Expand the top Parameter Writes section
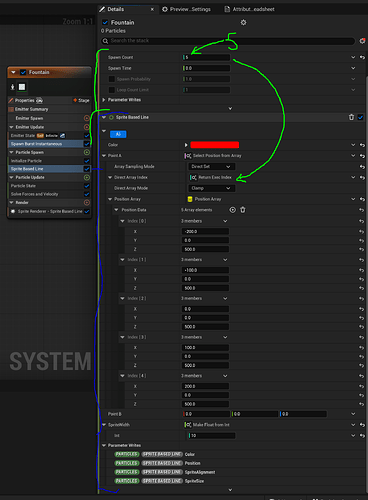Image resolution: width=368 pixels, height=500 pixels. (104, 100)
